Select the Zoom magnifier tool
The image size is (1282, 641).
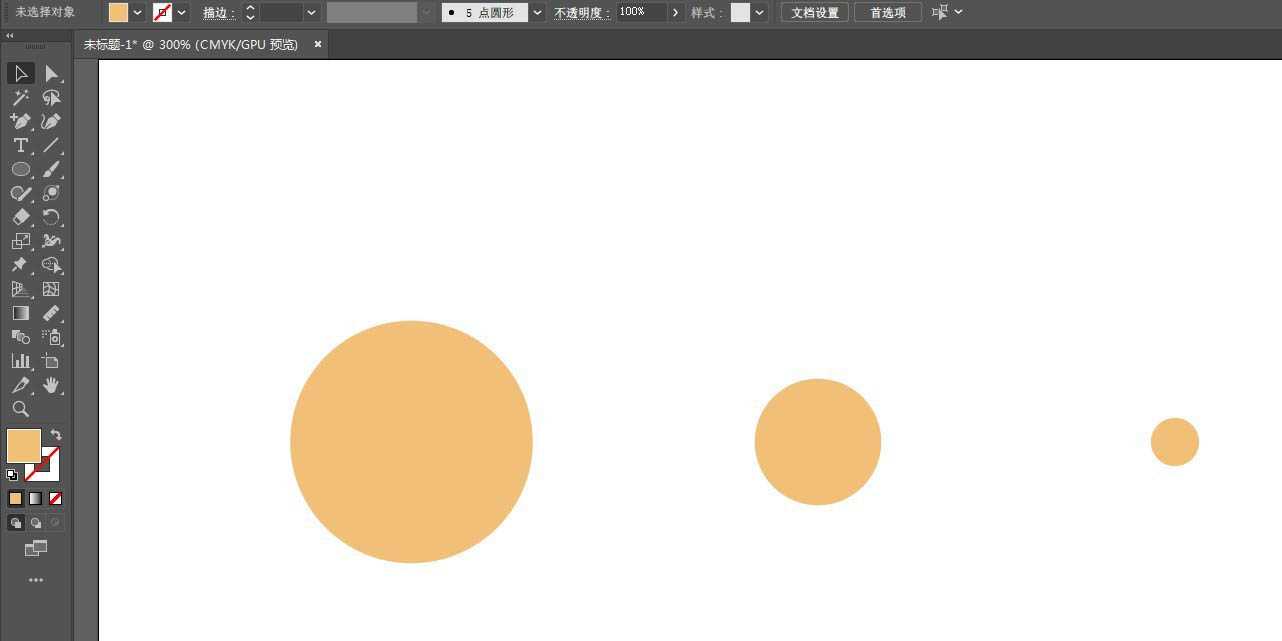[20, 409]
